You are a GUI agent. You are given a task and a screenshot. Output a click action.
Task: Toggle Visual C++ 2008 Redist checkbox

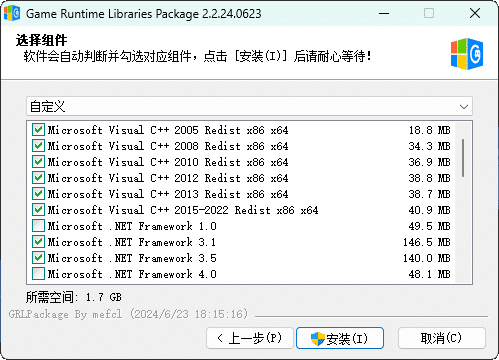pyautogui.click(x=38, y=146)
